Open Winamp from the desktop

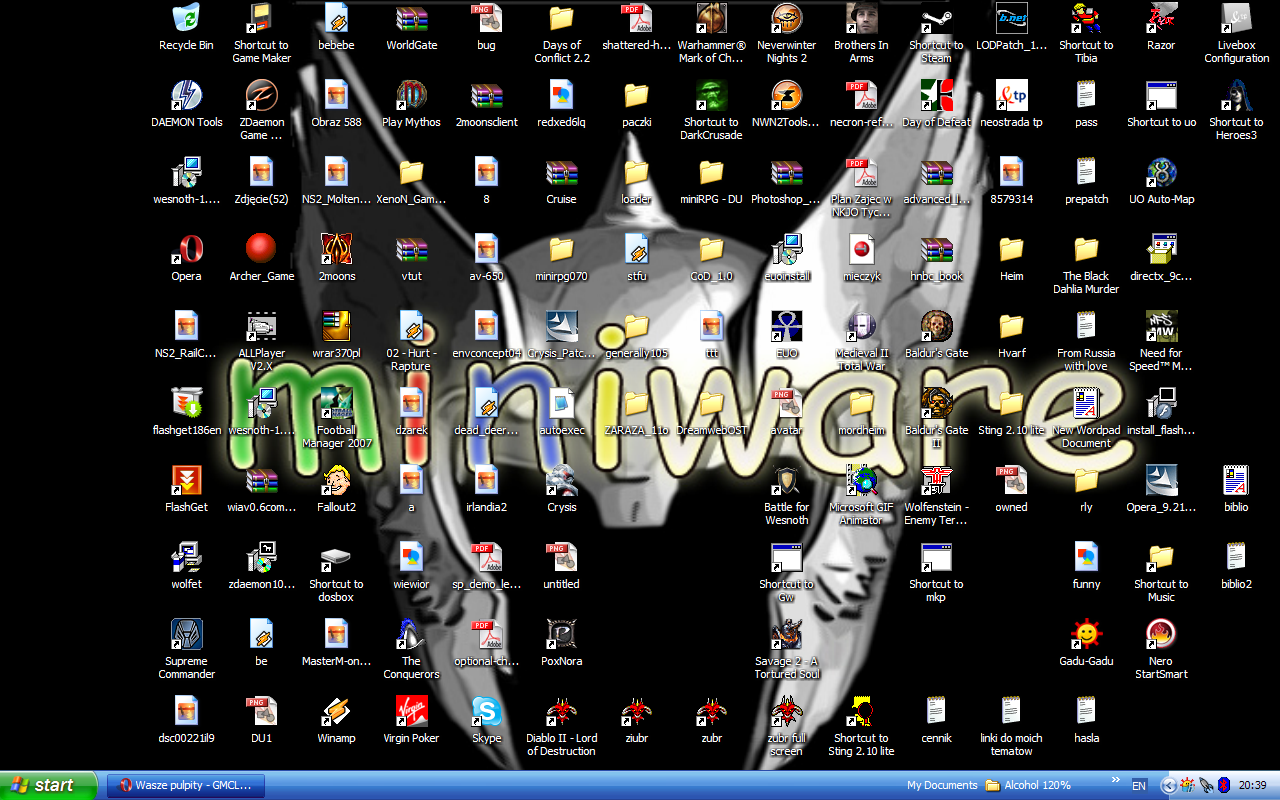pos(336,711)
